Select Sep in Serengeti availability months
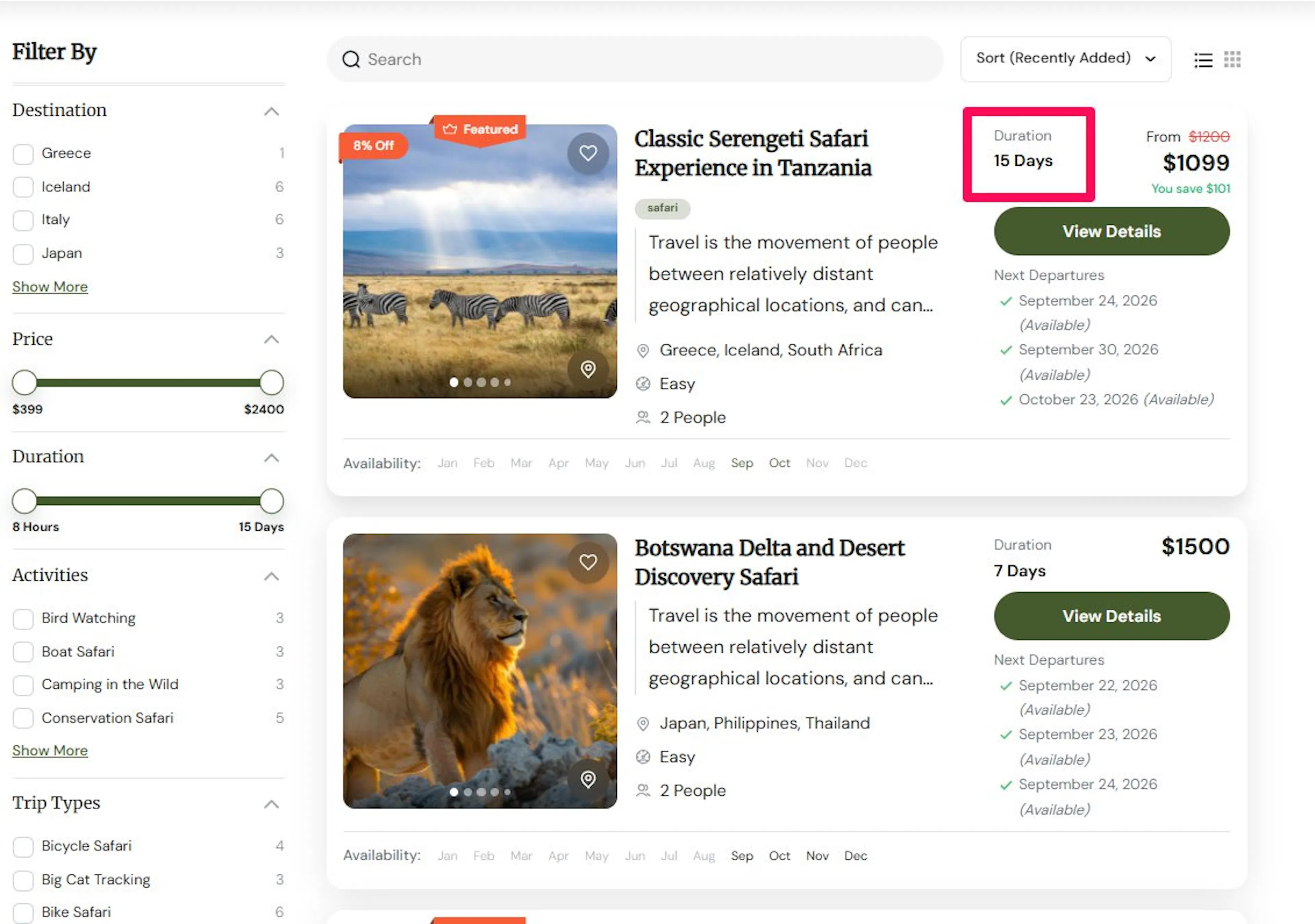 click(742, 463)
